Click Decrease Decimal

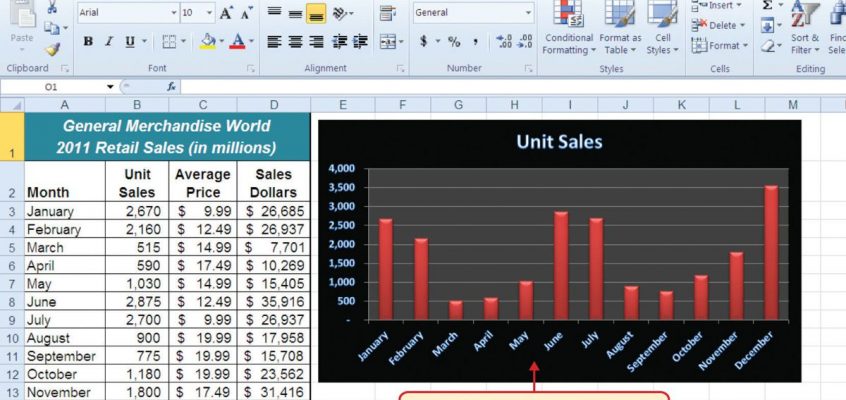[524, 42]
